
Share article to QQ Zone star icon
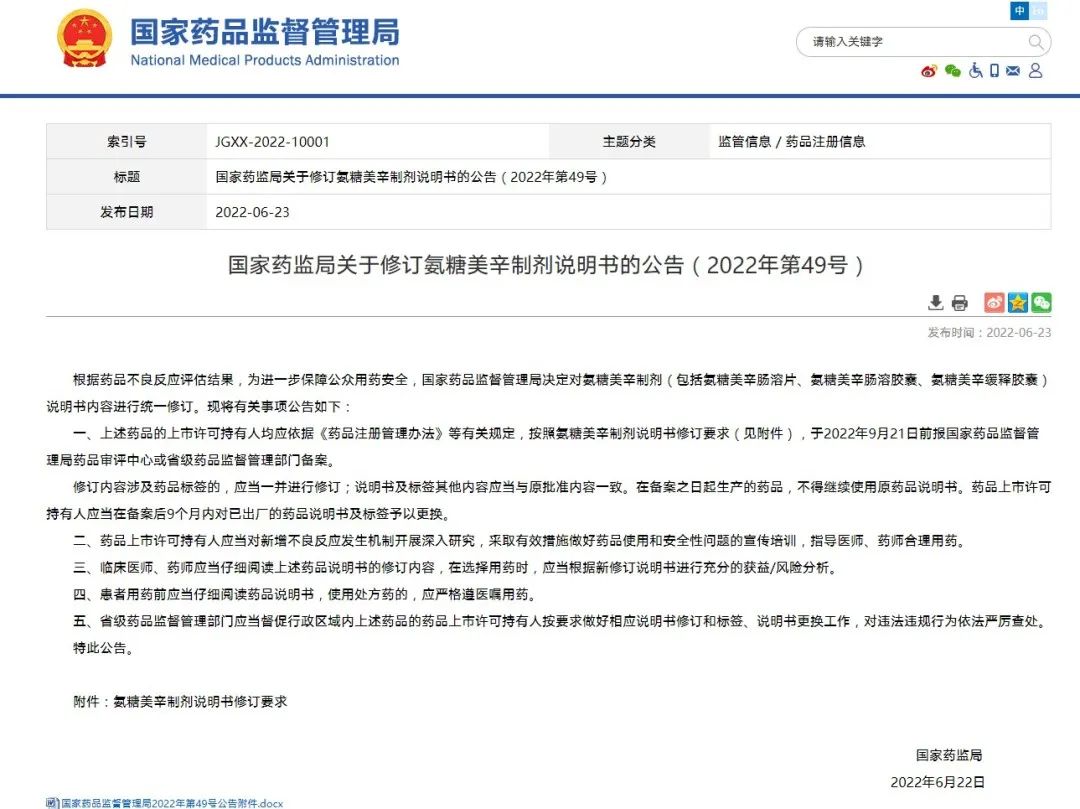click(x=1018, y=303)
